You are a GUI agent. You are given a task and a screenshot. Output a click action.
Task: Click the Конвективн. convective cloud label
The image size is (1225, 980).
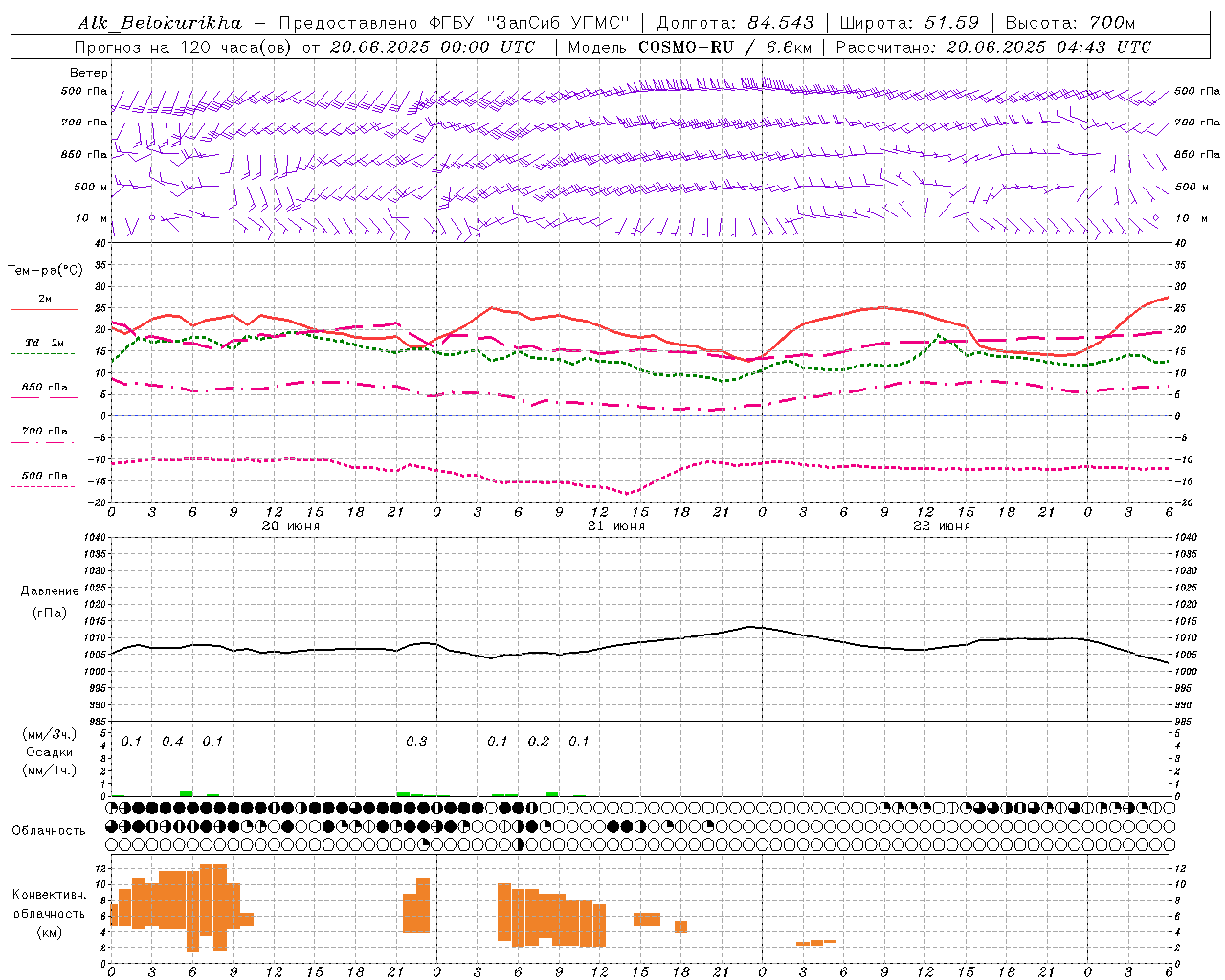pyautogui.click(x=50, y=895)
